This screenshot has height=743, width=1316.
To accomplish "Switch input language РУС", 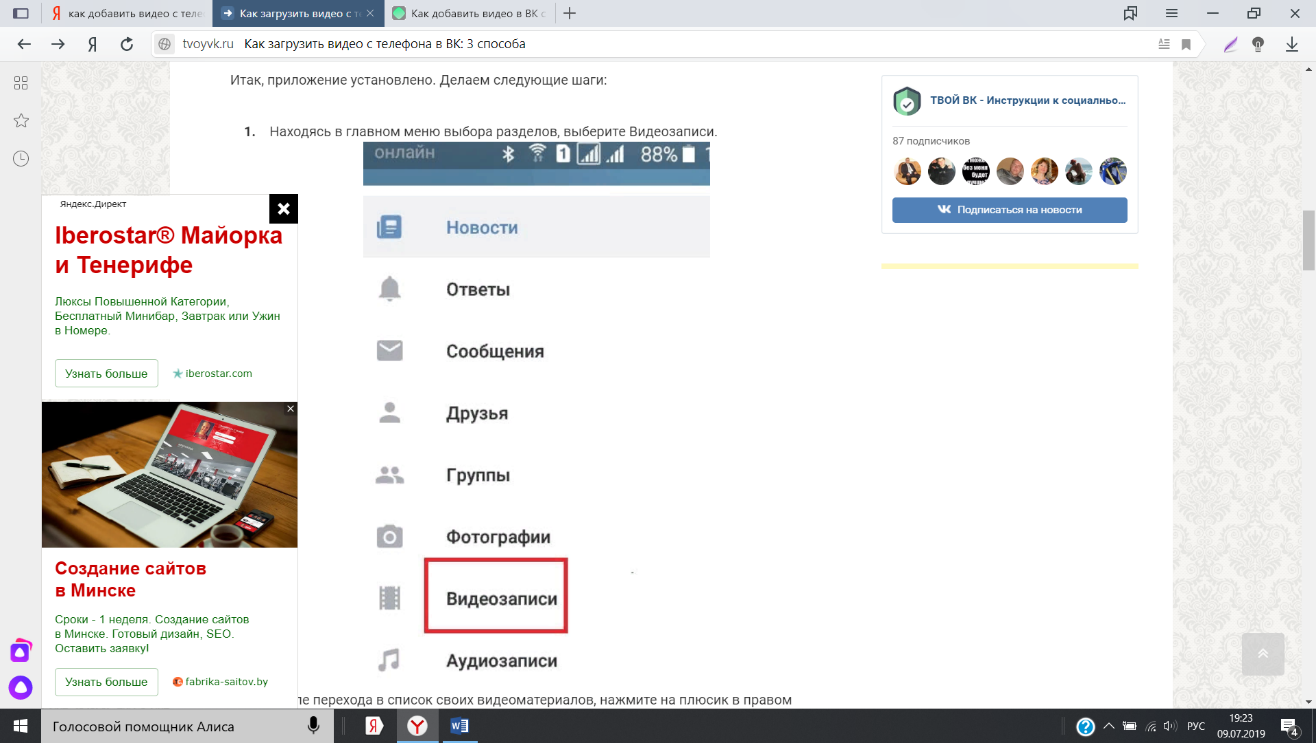I will [1196, 726].
